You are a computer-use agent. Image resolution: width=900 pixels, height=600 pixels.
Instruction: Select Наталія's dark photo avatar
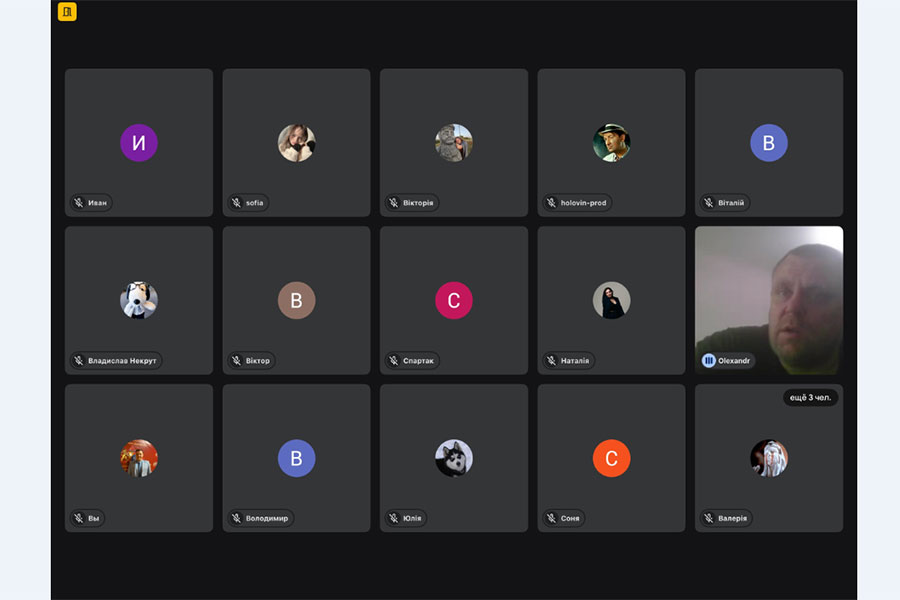tap(611, 300)
